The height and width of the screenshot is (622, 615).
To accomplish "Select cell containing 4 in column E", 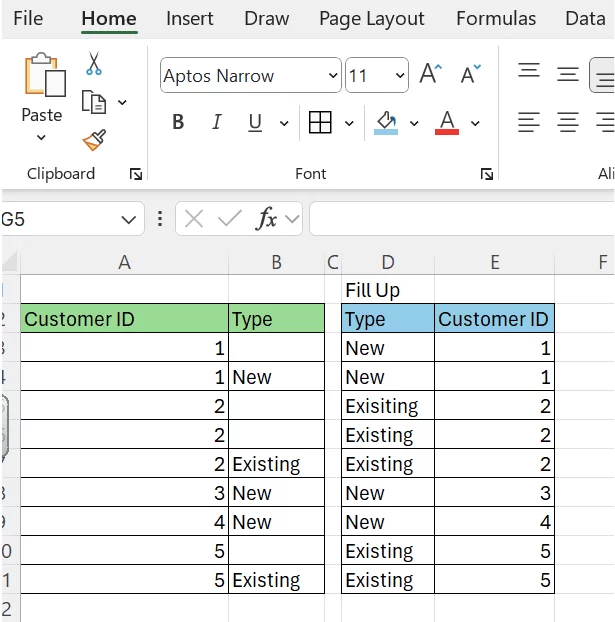I will coord(494,521).
